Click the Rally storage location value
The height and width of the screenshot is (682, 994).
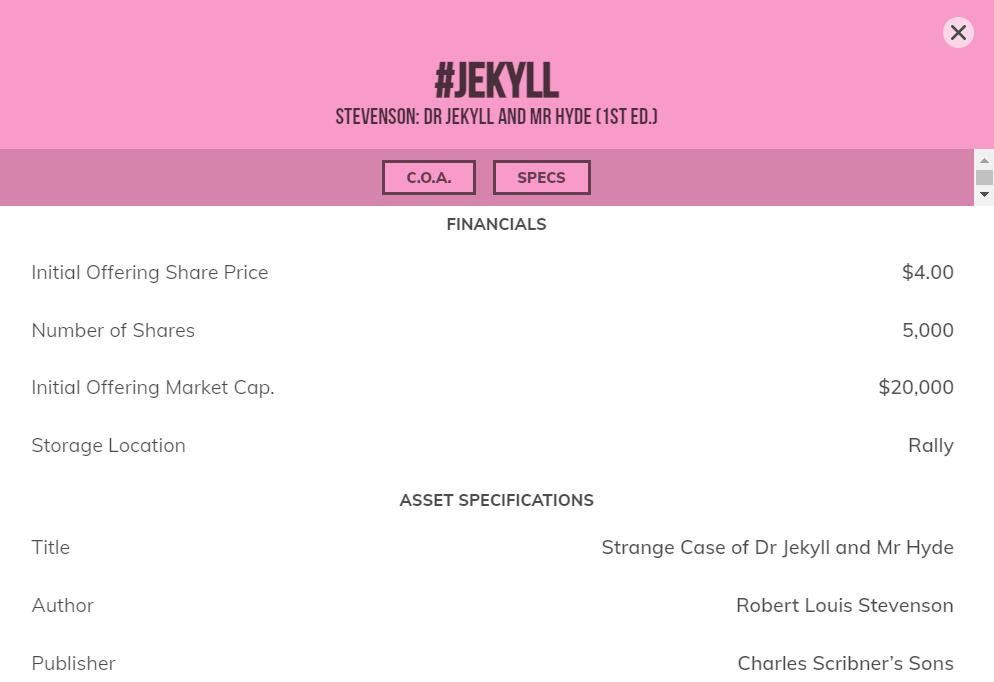pos(930,446)
